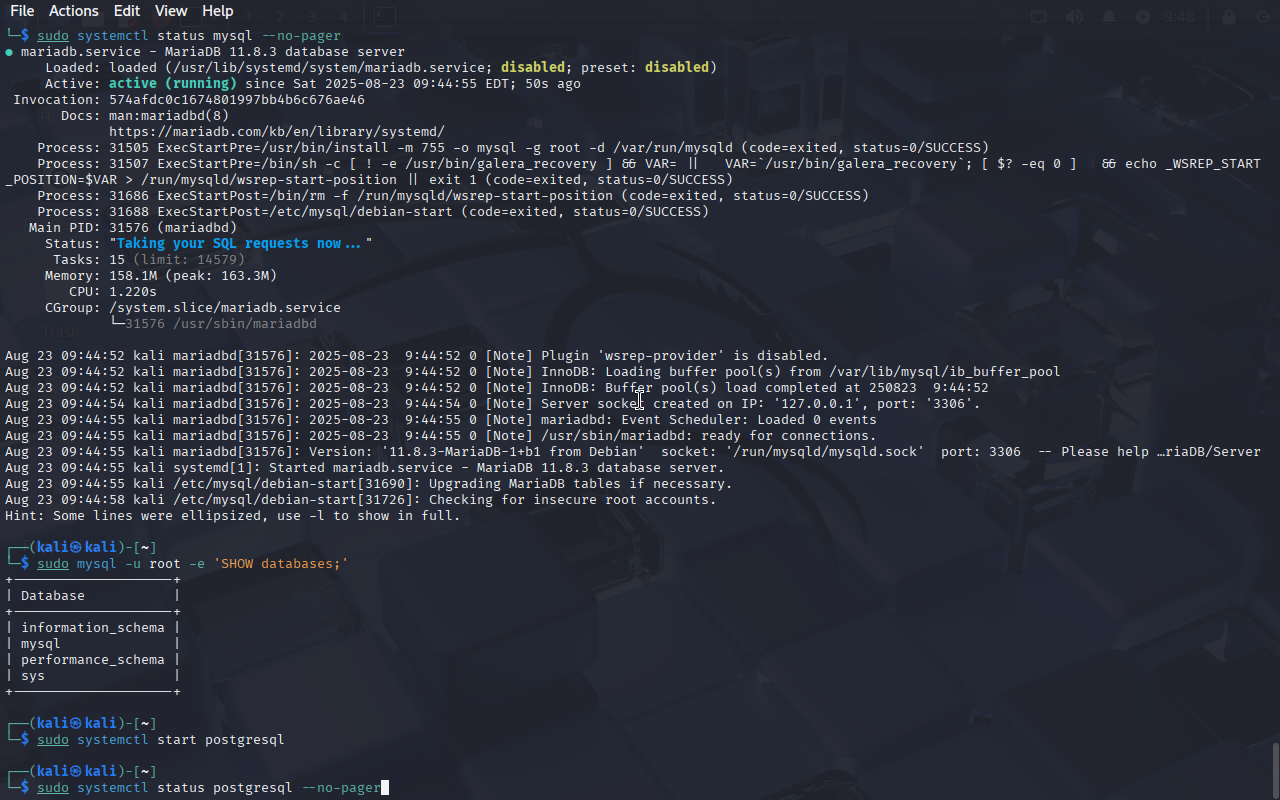1280x800 pixels.
Task: Select the 'performance_schema' database row
Action: [x=93, y=660]
